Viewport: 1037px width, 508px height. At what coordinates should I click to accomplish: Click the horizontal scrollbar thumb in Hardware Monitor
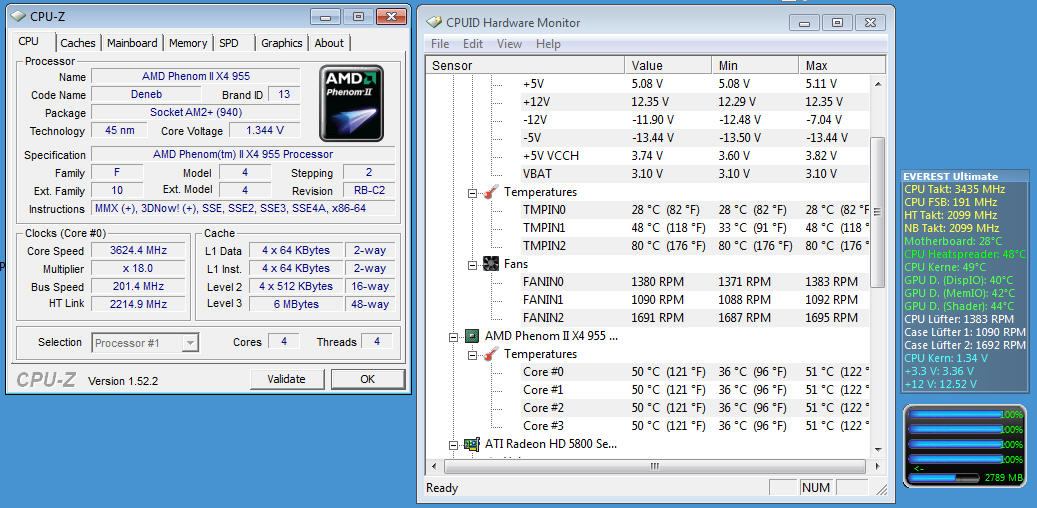[655, 466]
